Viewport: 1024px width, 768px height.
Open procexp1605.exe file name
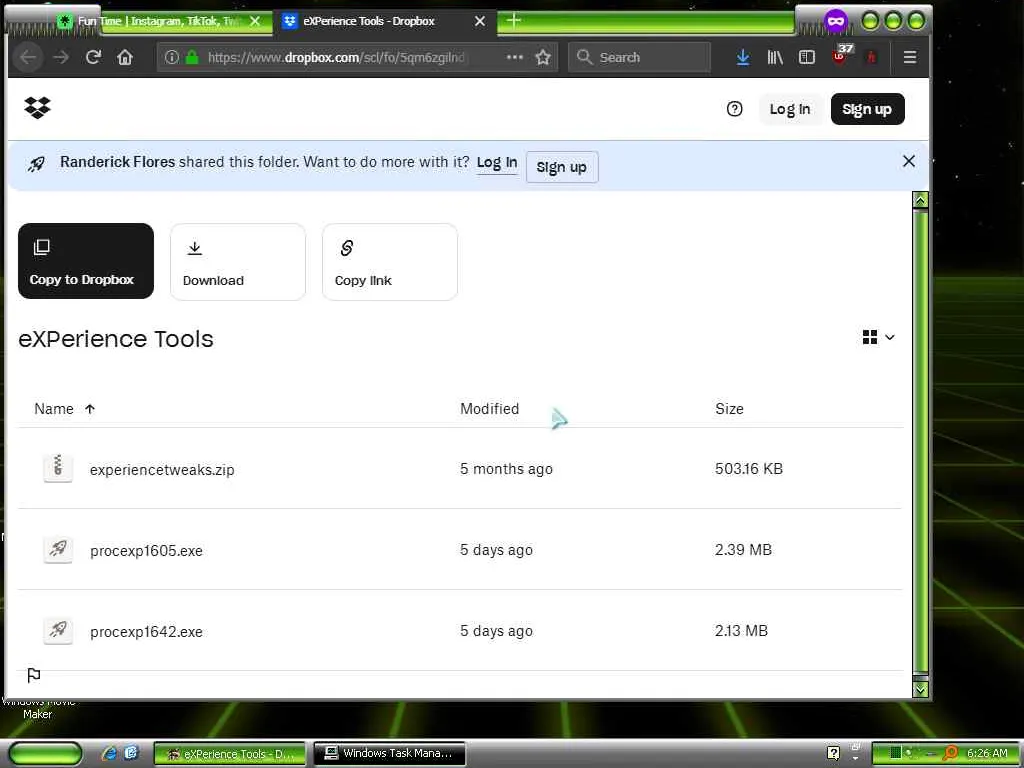146,551
